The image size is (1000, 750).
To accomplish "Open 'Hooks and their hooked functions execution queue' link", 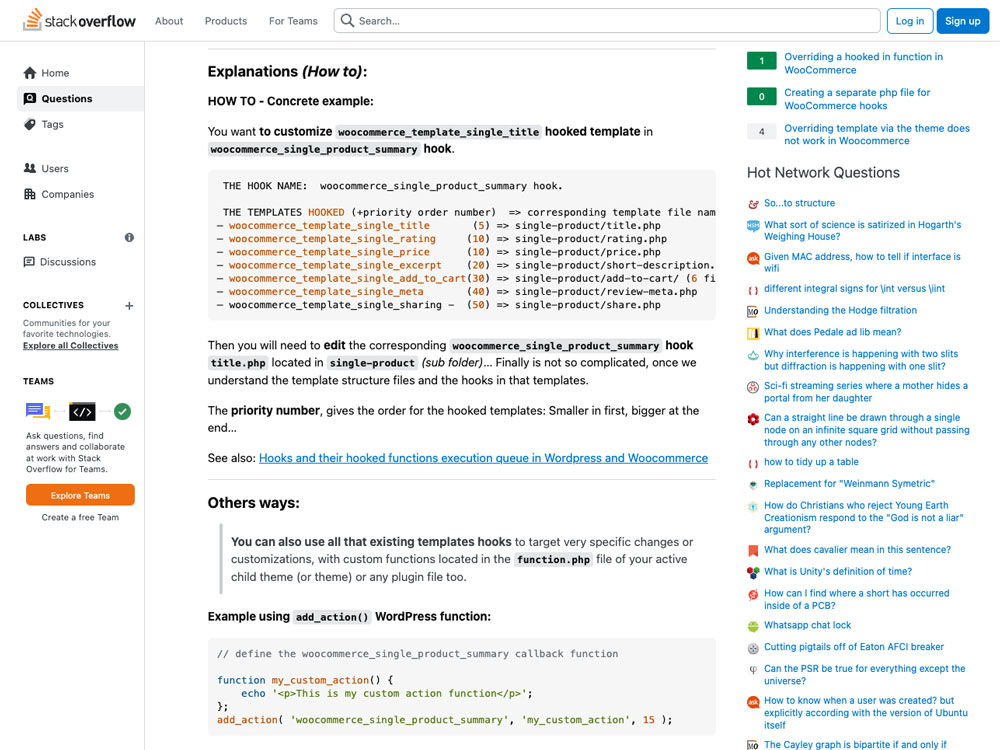I will pos(483,458).
